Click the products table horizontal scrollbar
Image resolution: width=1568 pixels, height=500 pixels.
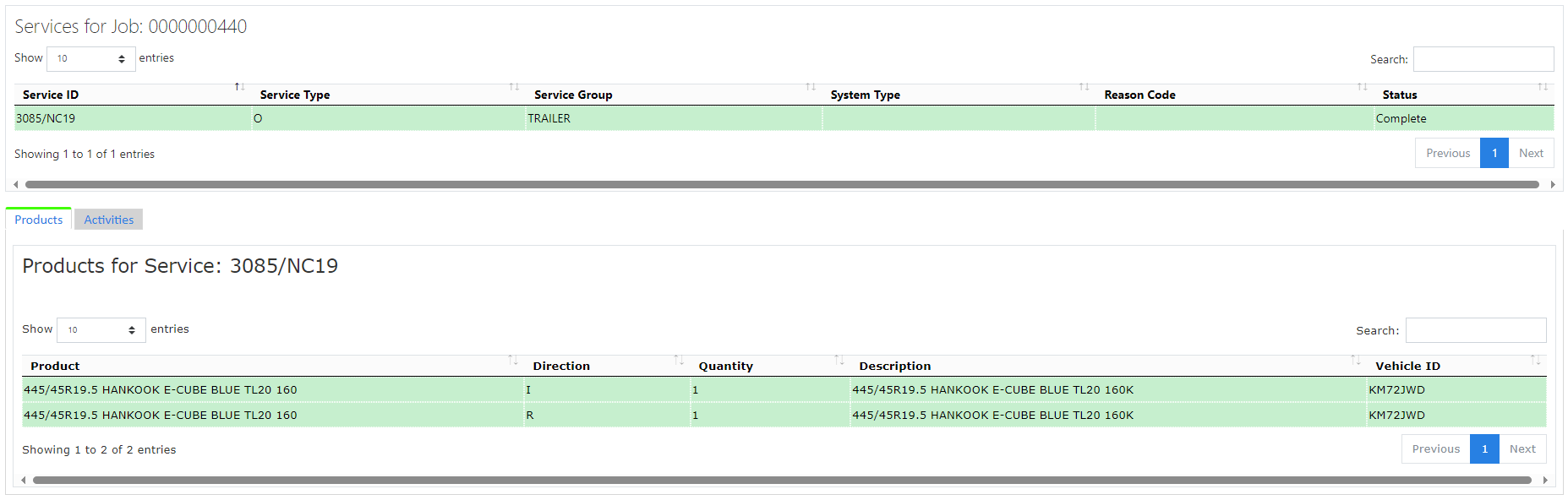(782, 480)
